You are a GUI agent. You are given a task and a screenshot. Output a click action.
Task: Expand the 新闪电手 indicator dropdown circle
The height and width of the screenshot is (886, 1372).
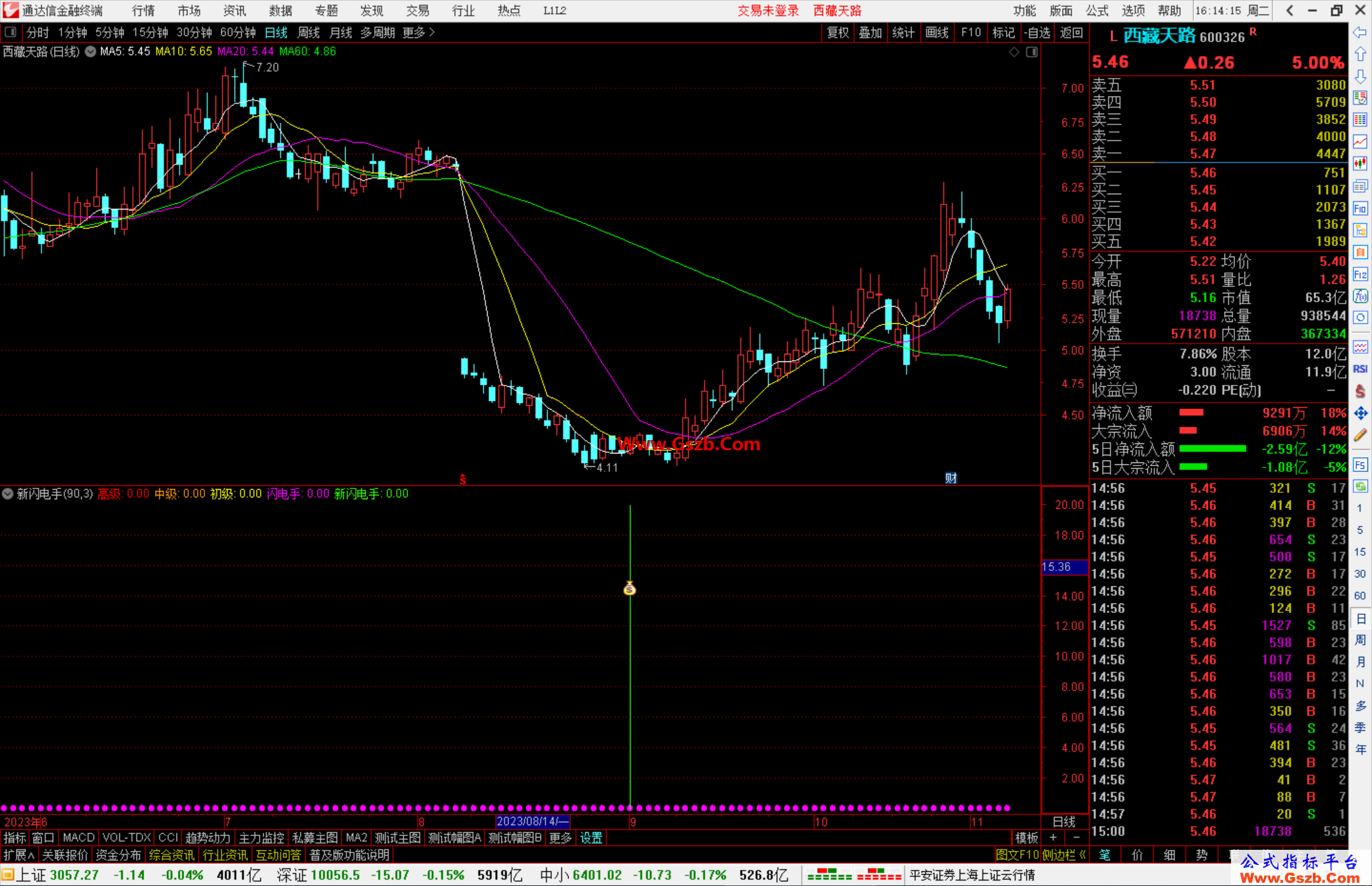coord(8,493)
